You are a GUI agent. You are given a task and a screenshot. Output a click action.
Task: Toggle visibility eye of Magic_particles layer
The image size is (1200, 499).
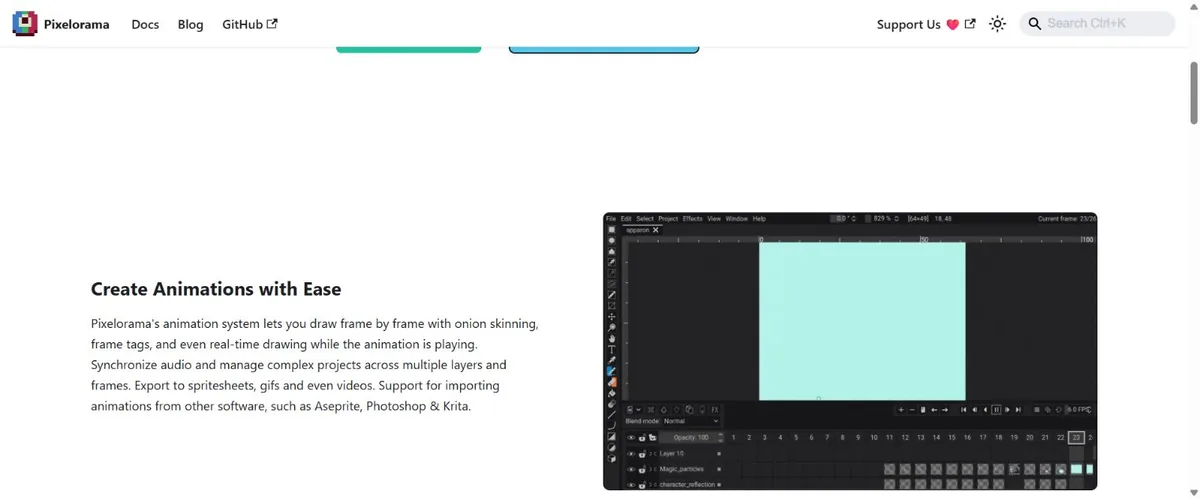tap(631, 469)
